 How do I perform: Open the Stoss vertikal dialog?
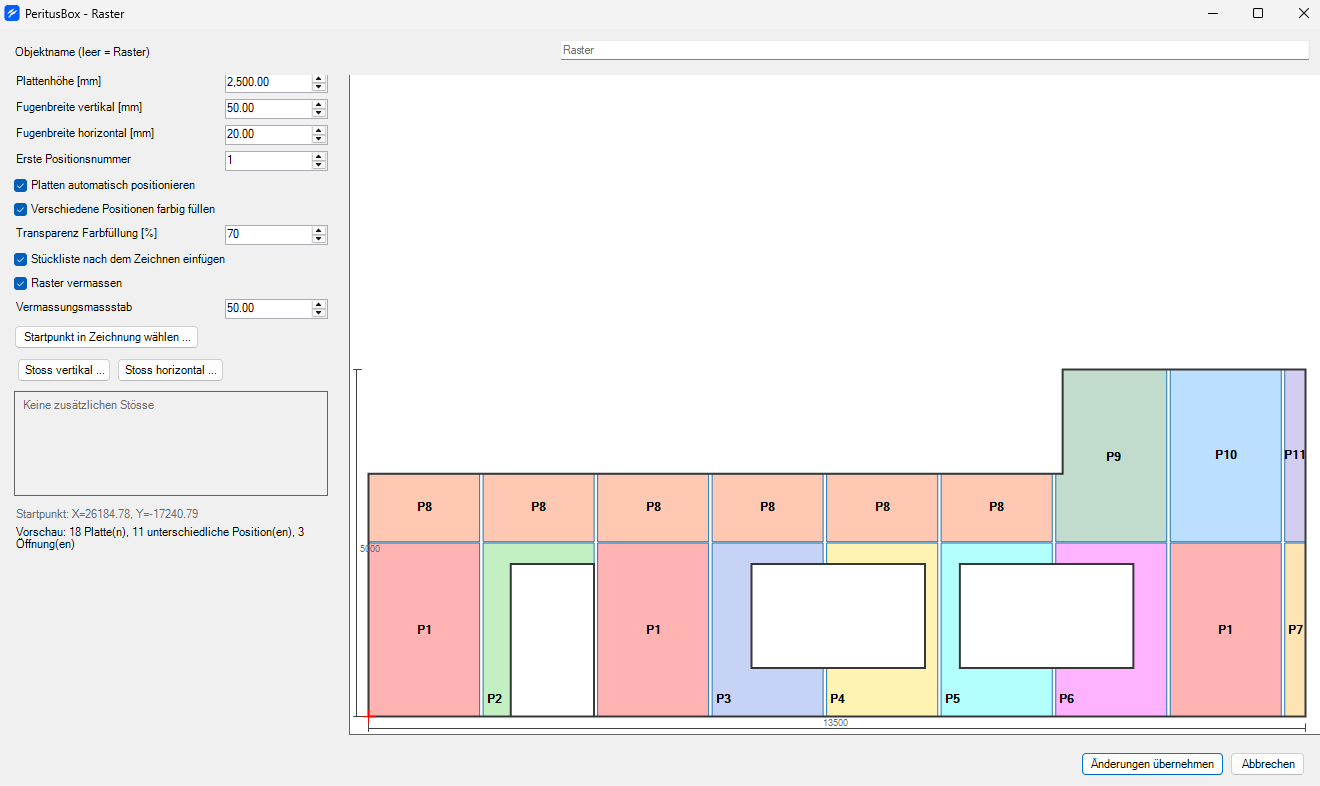tap(64, 370)
